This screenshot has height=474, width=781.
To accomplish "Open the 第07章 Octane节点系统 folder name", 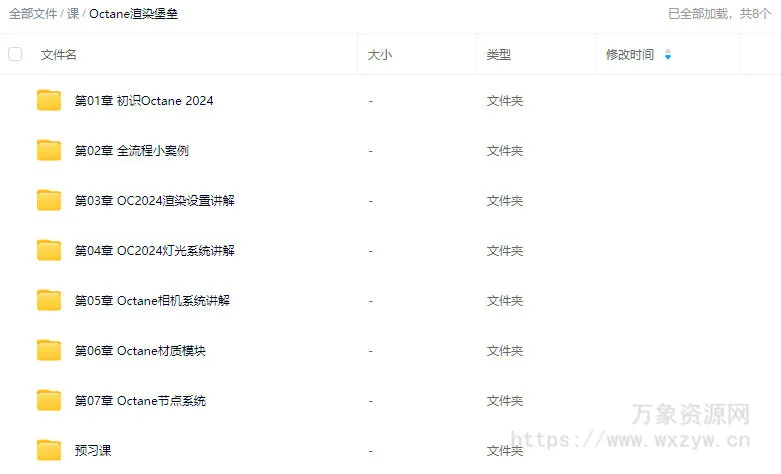I will [140, 401].
